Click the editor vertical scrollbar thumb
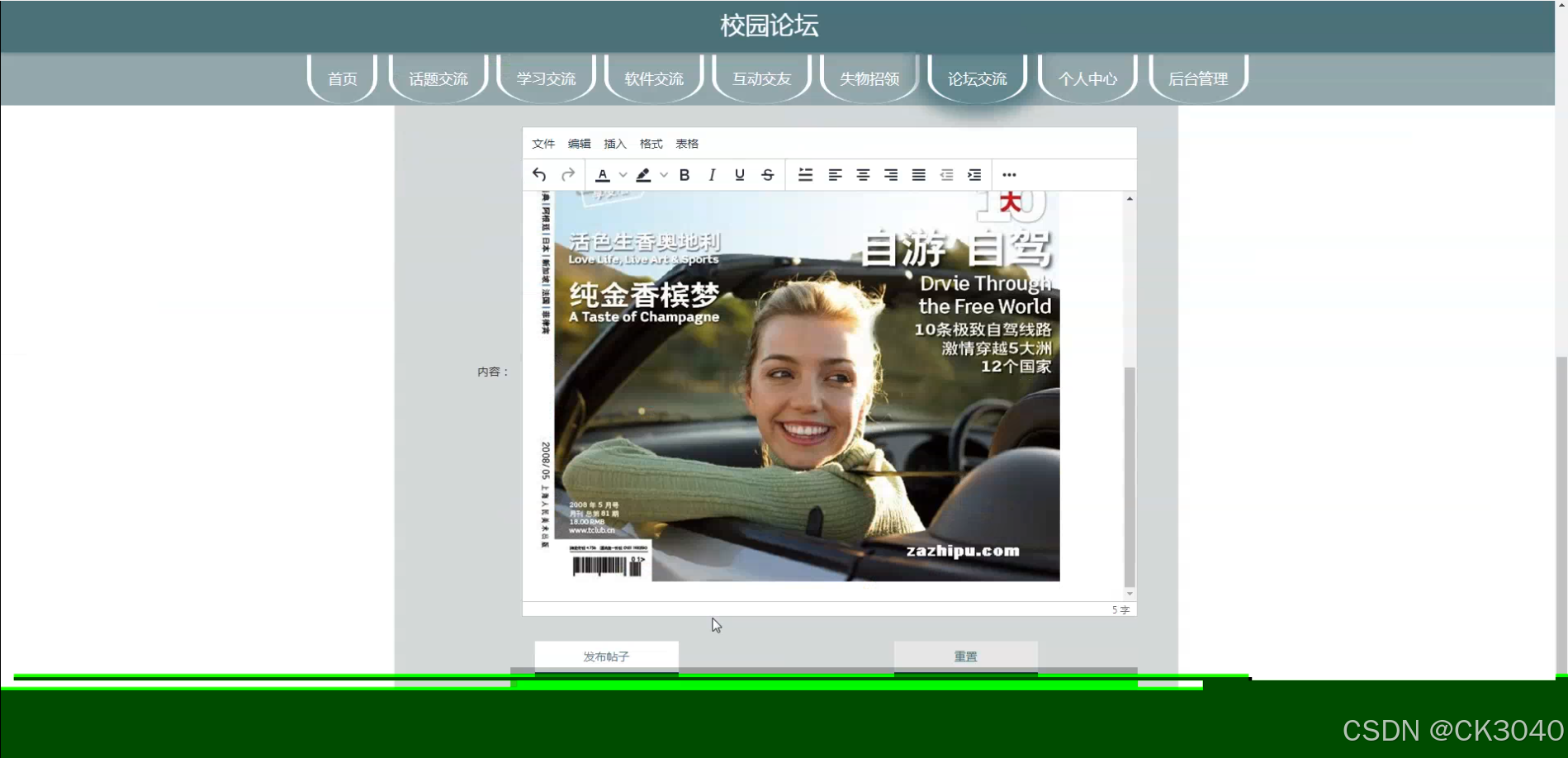This screenshot has height=758, width=1568. [1130, 476]
